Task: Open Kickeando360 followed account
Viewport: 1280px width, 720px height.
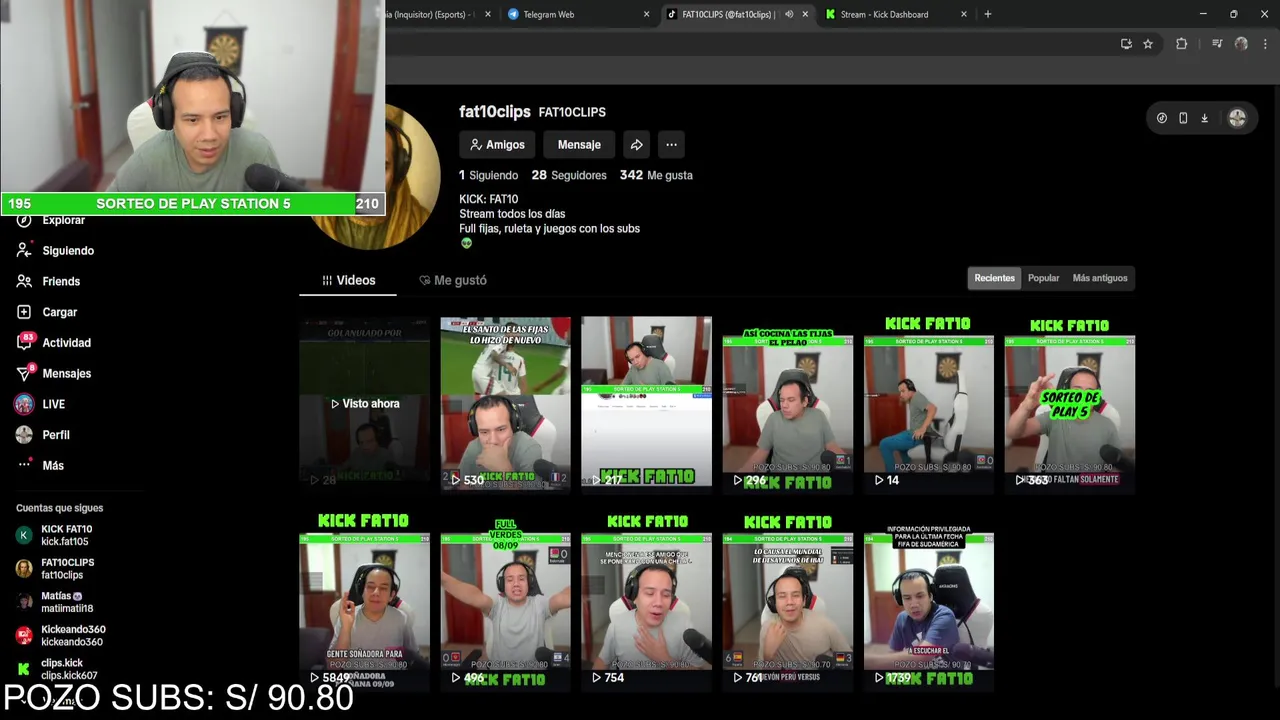Action: (x=60, y=636)
